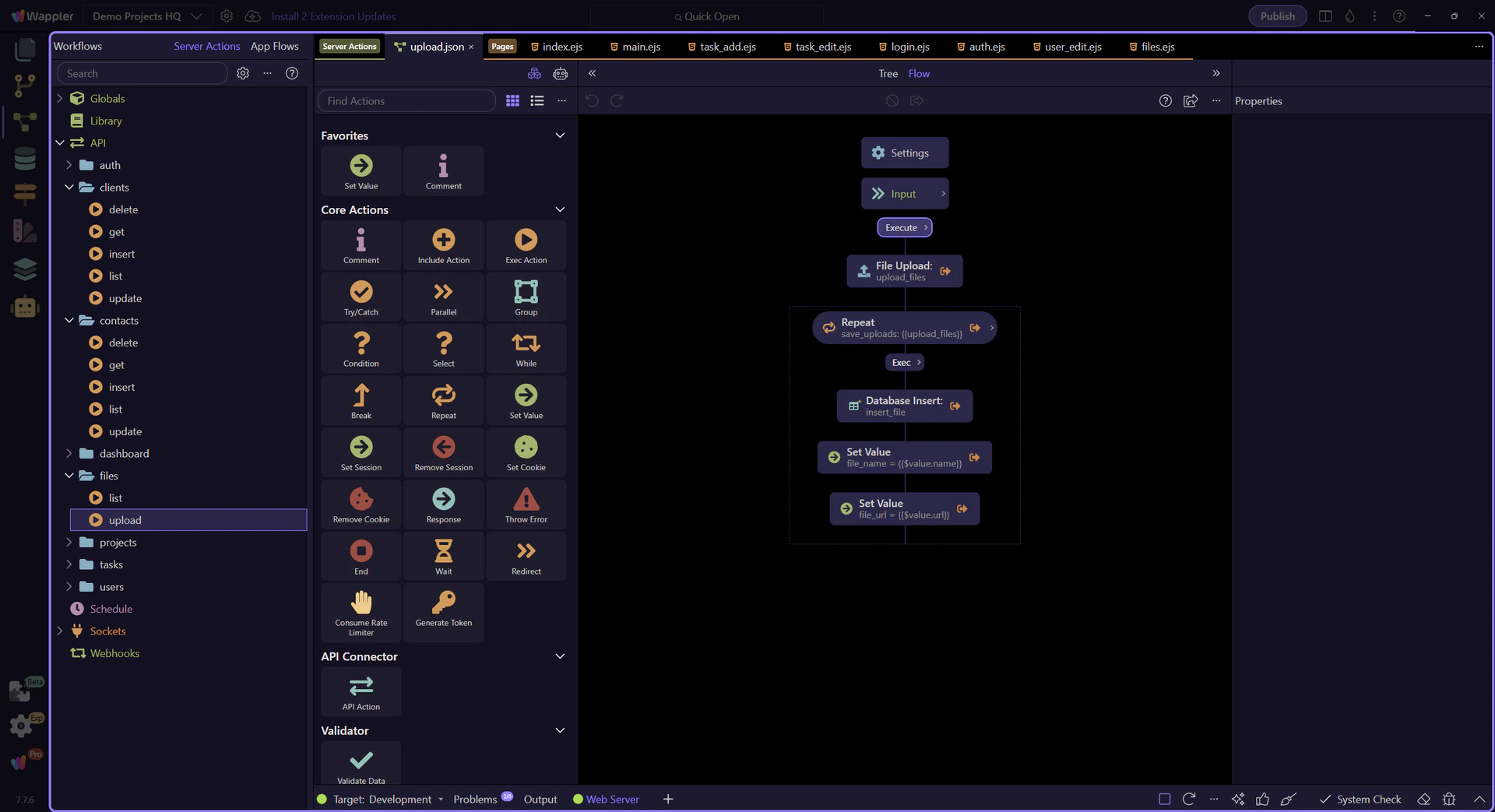Click the Find Actions search field
Viewport: 1495px width, 812px height.
pyautogui.click(x=406, y=100)
